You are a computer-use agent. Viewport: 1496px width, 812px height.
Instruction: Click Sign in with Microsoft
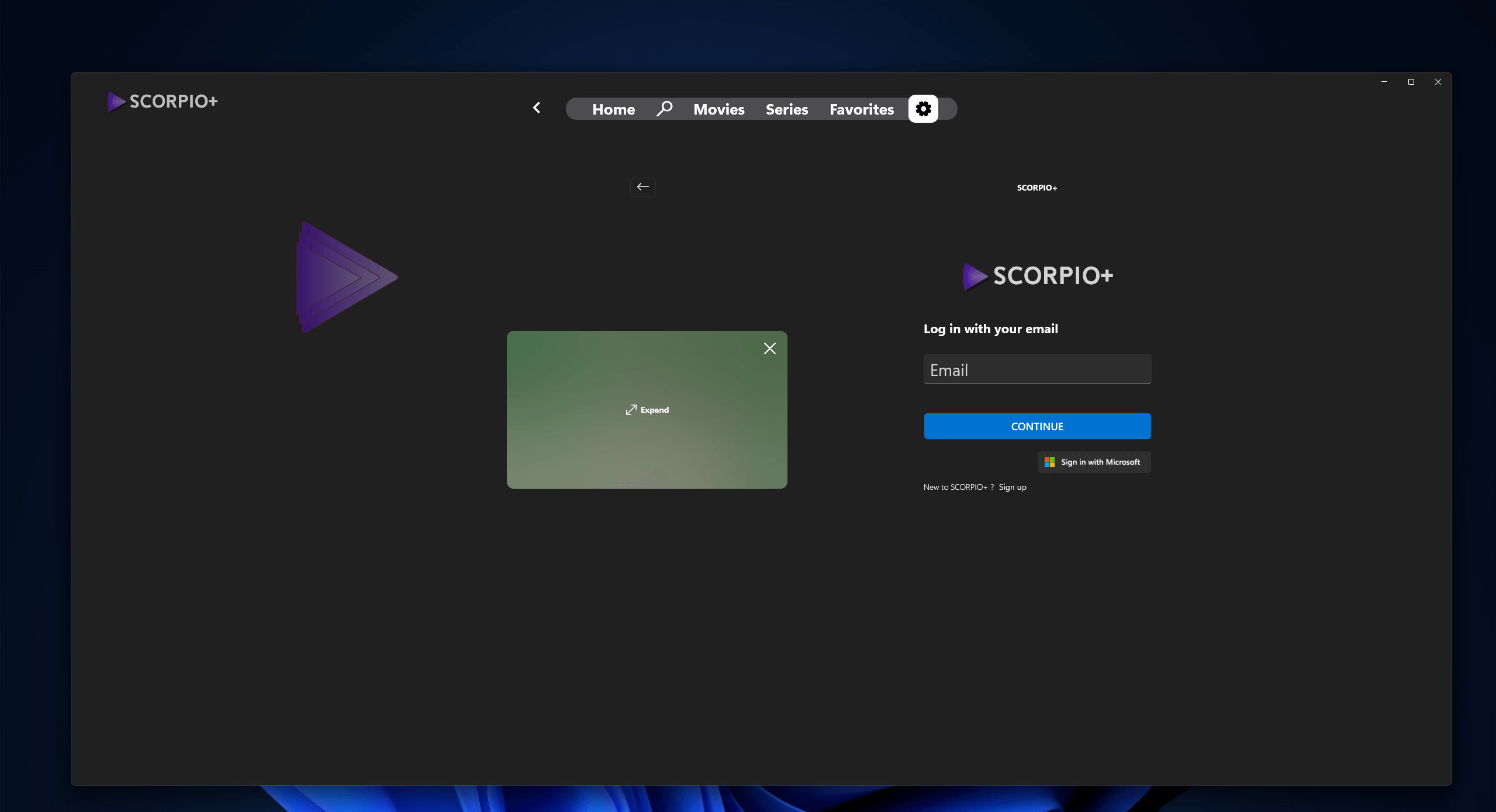pyautogui.click(x=1093, y=461)
